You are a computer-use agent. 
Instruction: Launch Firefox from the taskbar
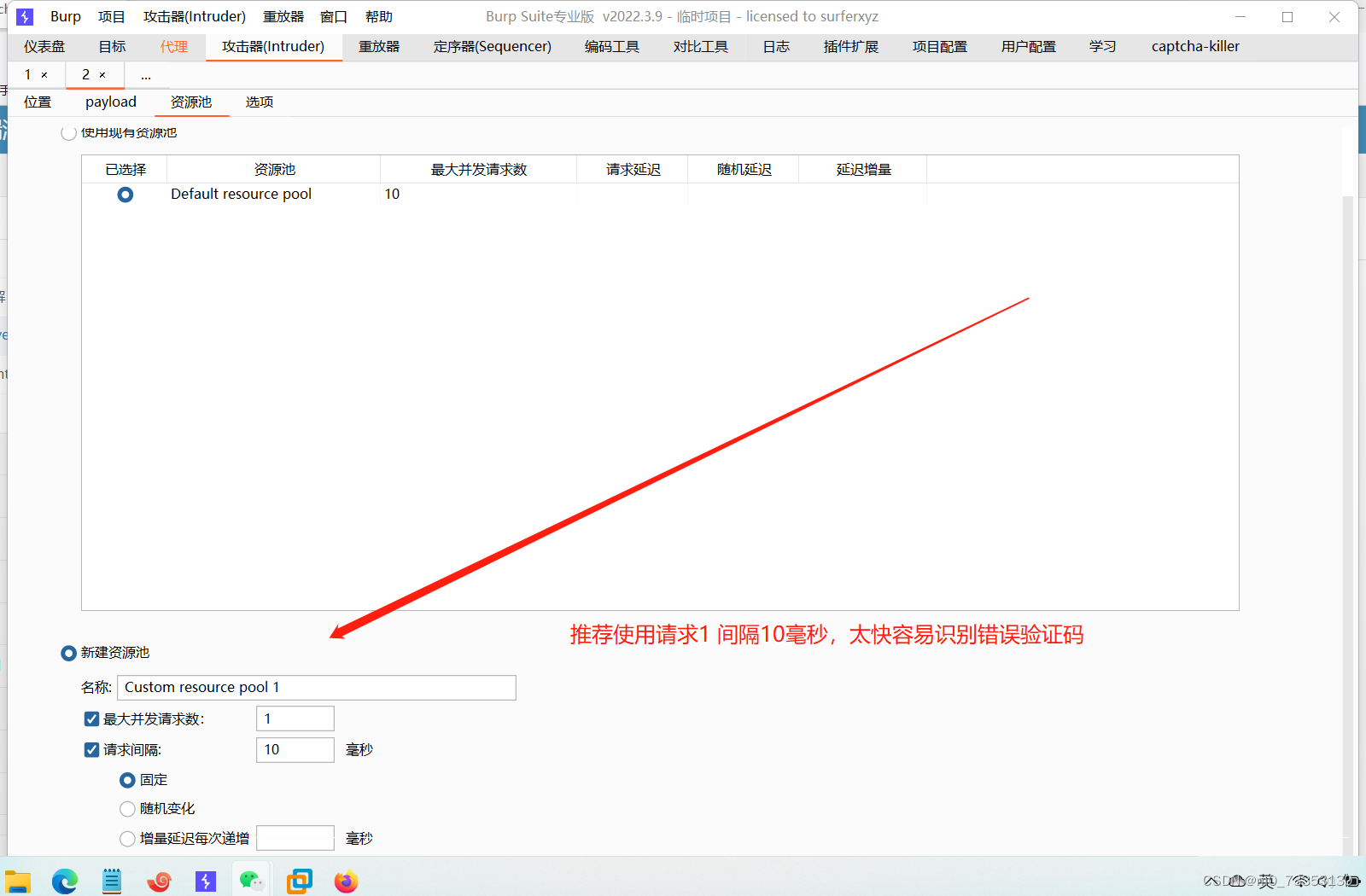pyautogui.click(x=346, y=881)
